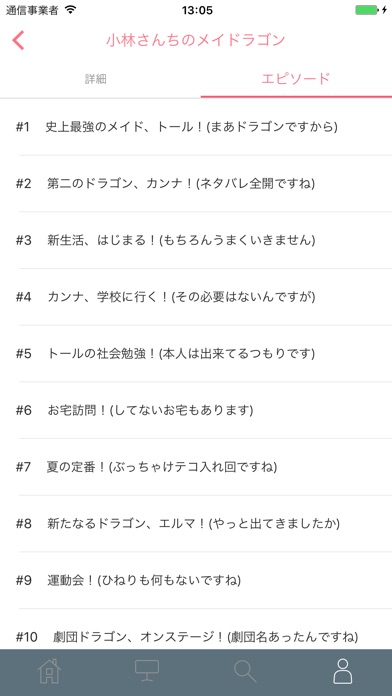Viewport: 392px width, 696px height.
Task: Open episode #5 トールの社会勉強！
Action: coord(196,353)
